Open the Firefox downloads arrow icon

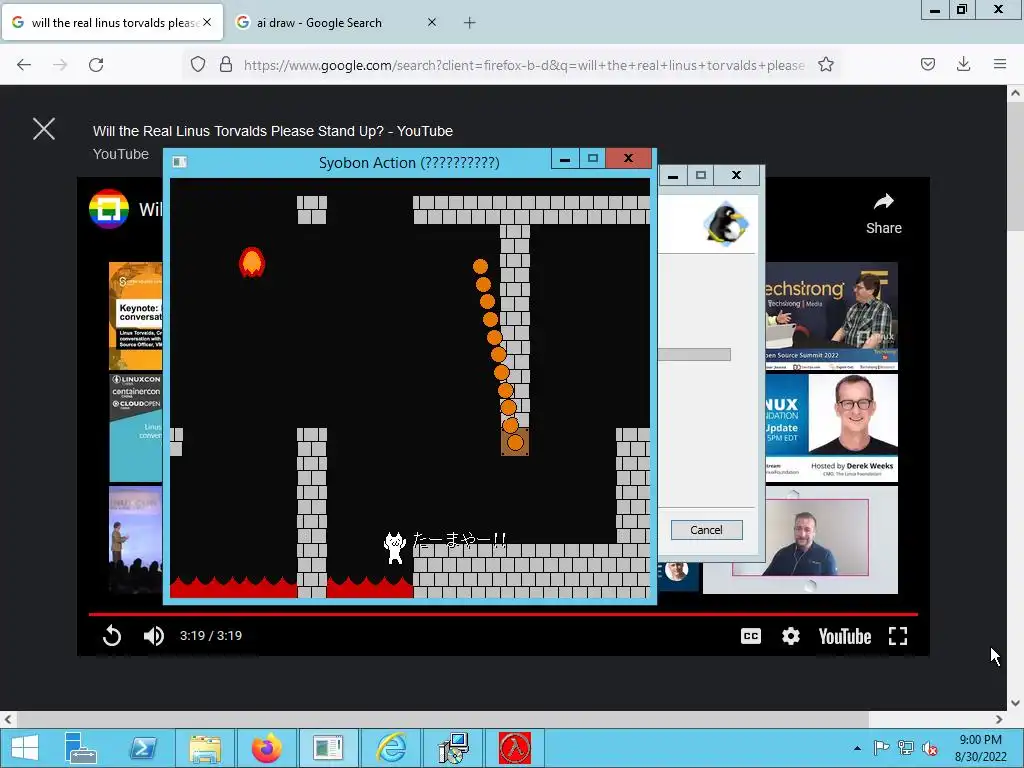point(963,65)
